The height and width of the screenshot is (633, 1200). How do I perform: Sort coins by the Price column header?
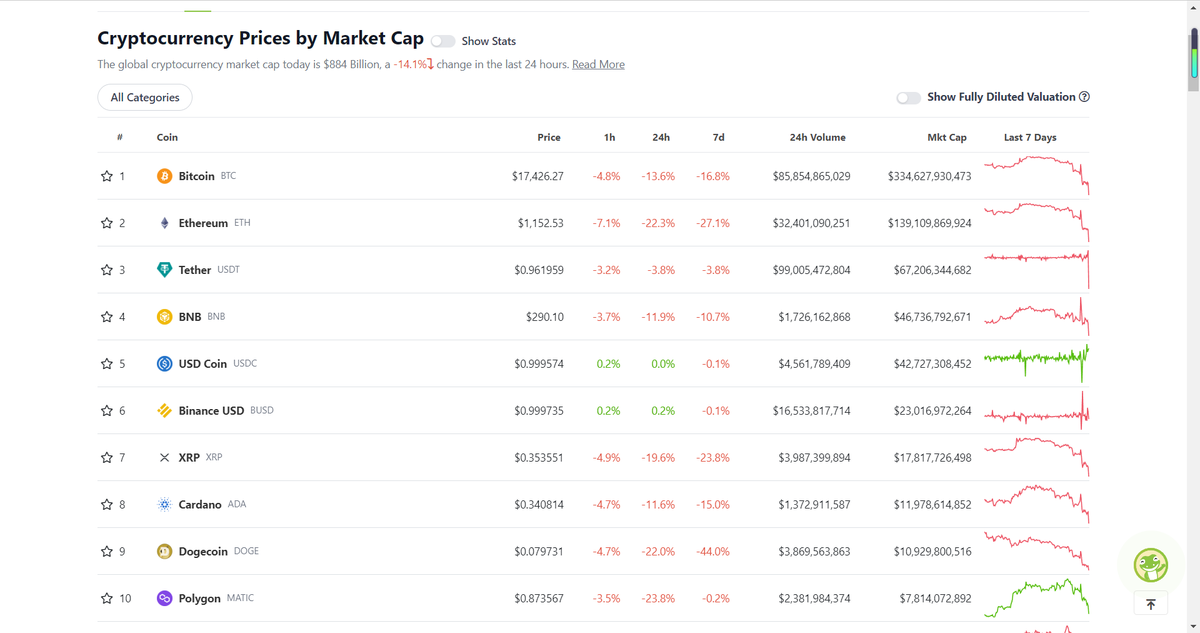pos(549,137)
